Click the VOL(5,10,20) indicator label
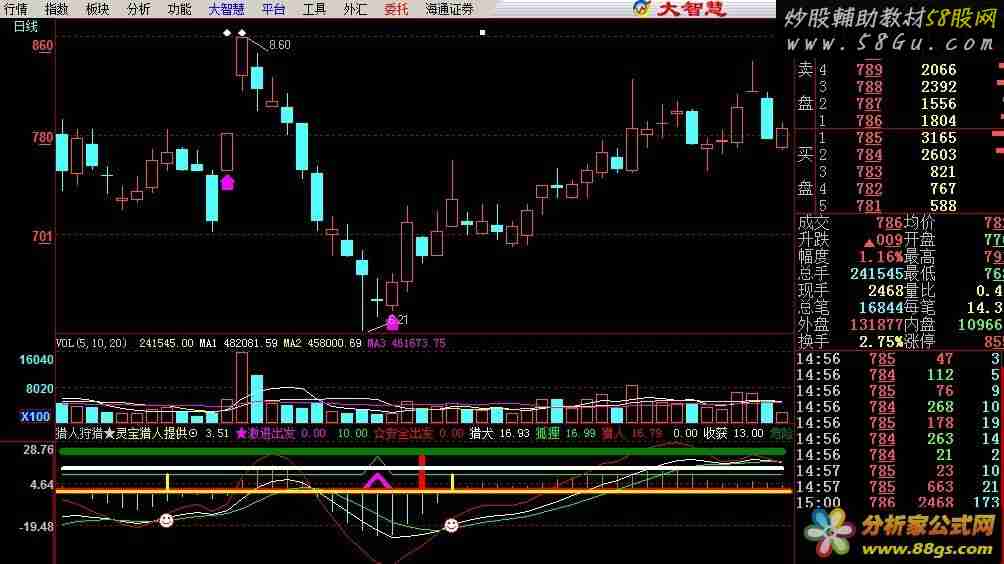This screenshot has height=564, width=1004. tap(92, 343)
